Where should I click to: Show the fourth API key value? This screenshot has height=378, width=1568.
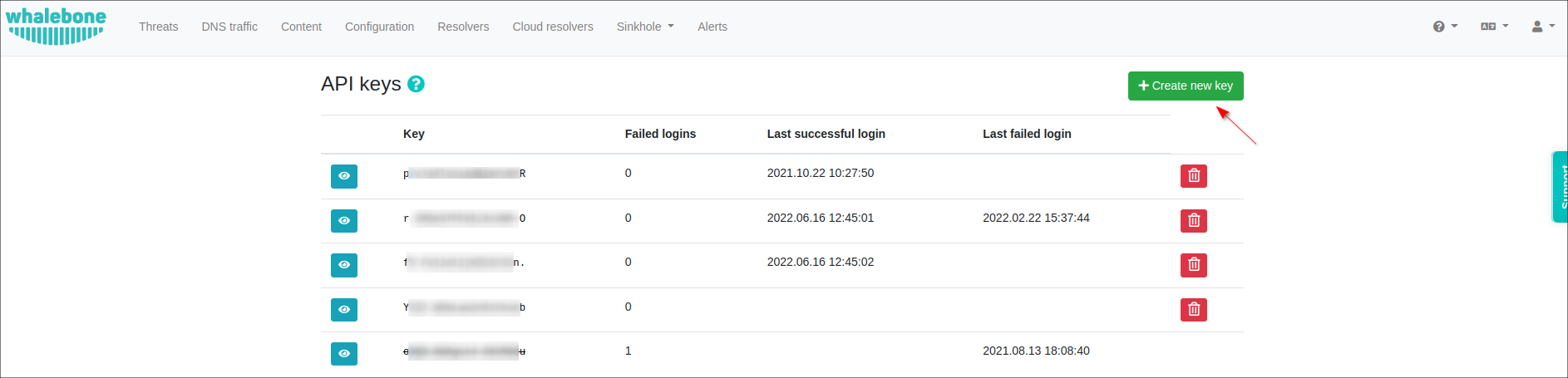(x=344, y=310)
